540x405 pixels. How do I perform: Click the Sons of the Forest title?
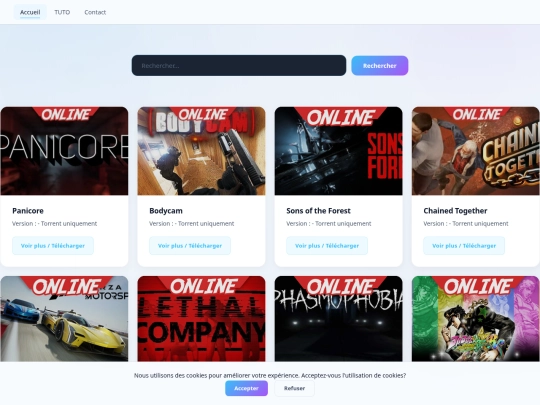click(x=318, y=211)
